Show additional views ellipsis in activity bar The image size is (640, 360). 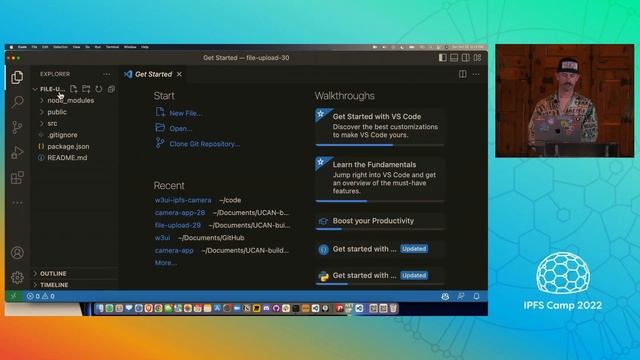point(17,202)
